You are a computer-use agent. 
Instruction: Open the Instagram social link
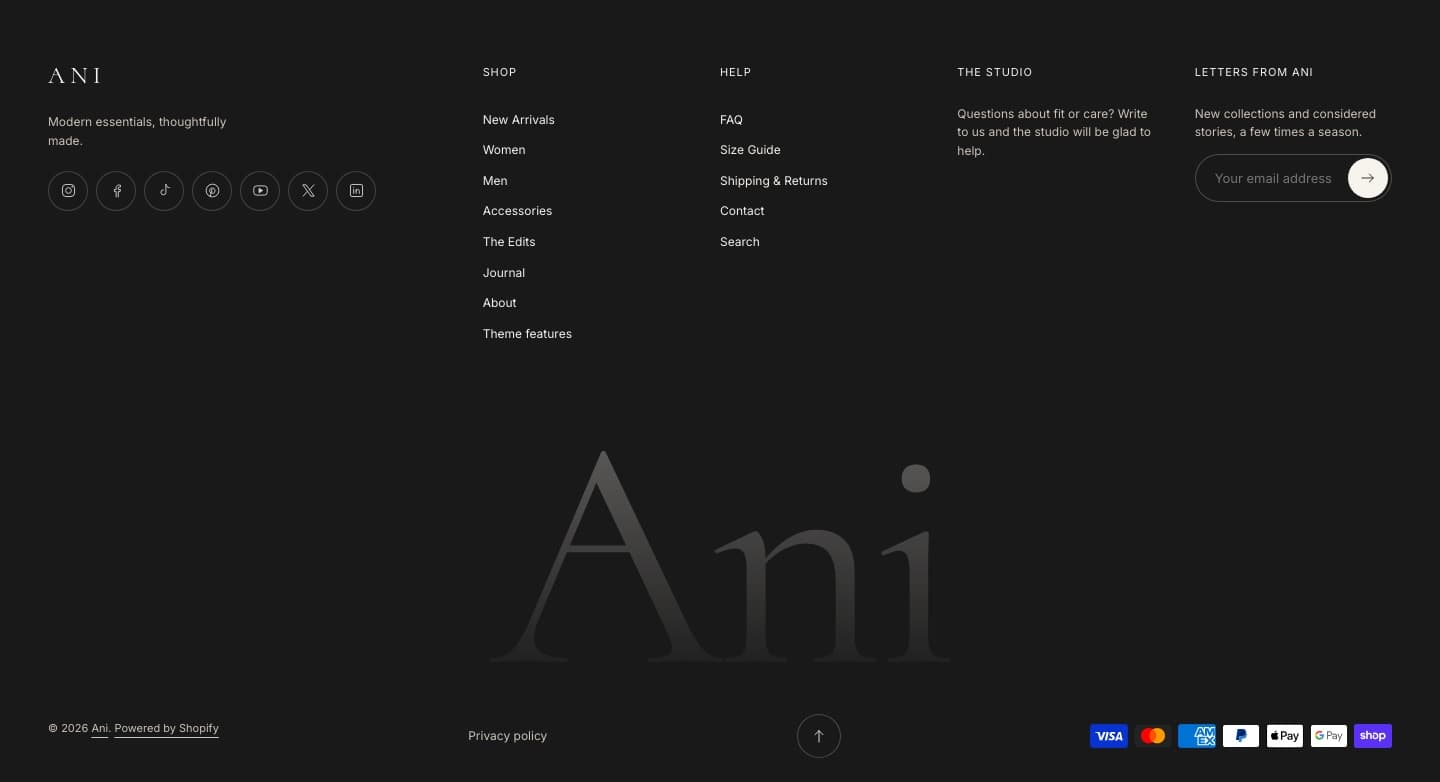68,191
